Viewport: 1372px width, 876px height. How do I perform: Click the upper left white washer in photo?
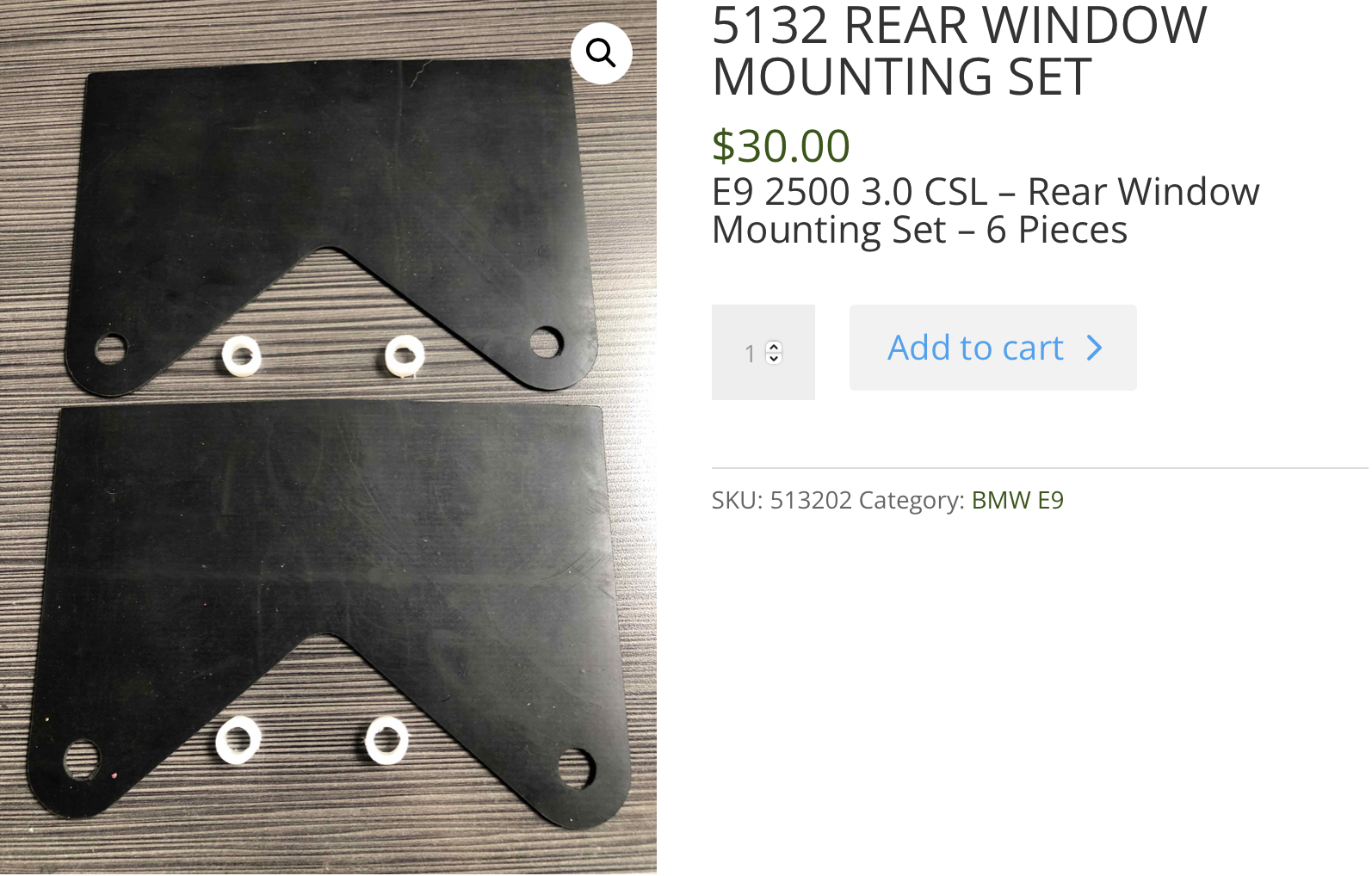point(241,356)
